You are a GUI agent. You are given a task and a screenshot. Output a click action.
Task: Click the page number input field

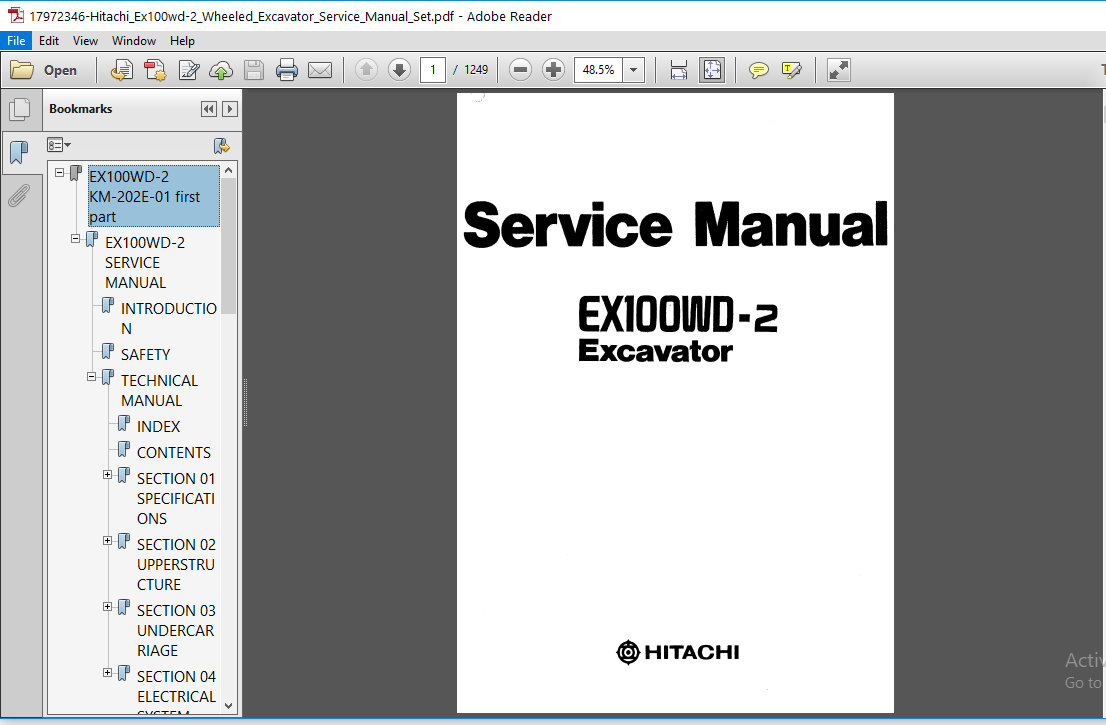click(432, 70)
